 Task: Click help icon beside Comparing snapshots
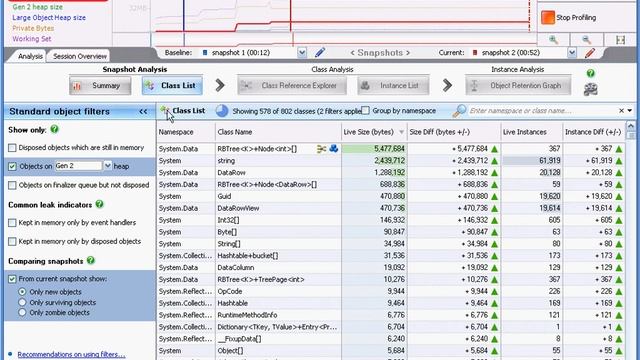[91, 260]
